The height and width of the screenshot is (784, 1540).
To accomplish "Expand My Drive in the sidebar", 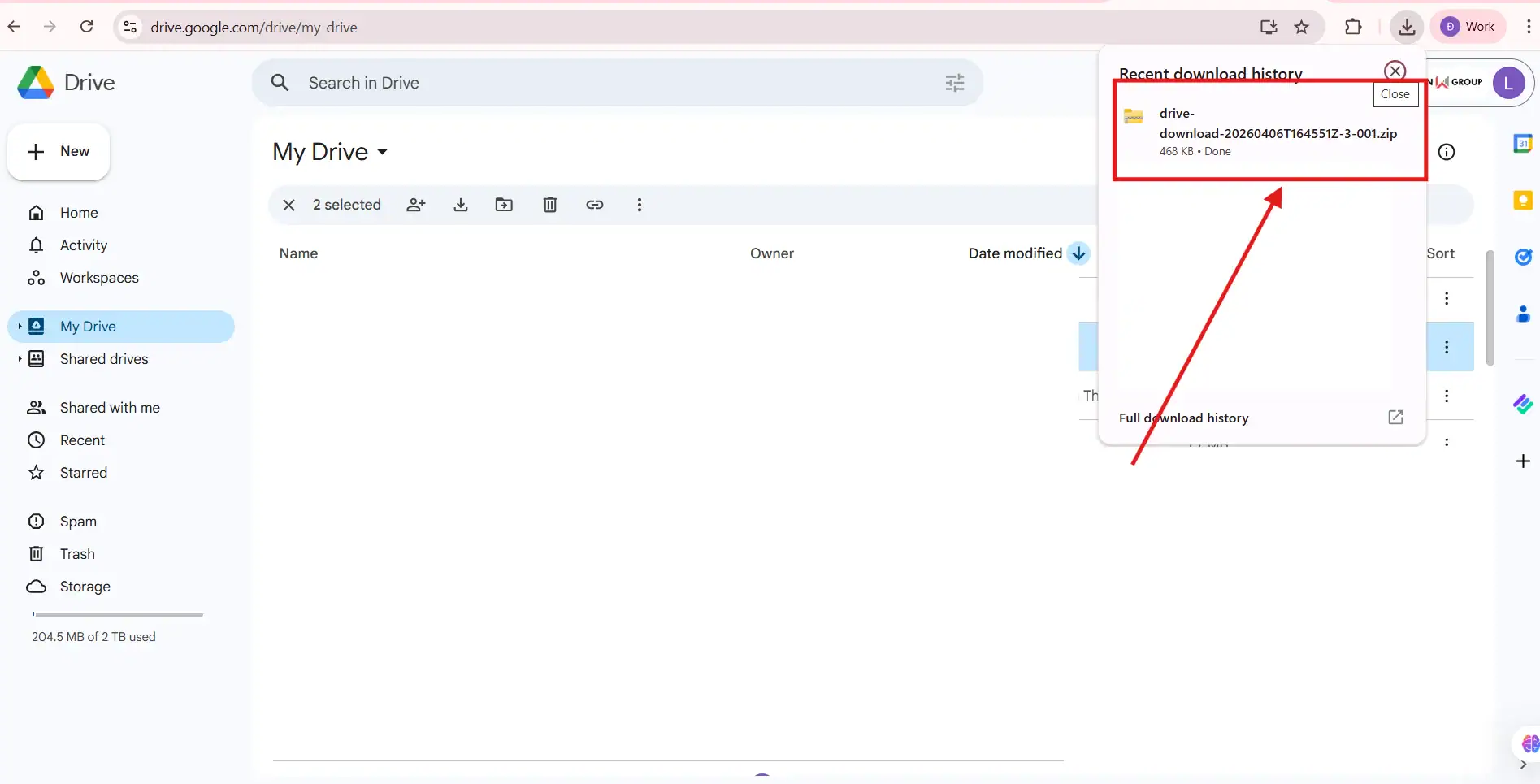I will 19,326.
